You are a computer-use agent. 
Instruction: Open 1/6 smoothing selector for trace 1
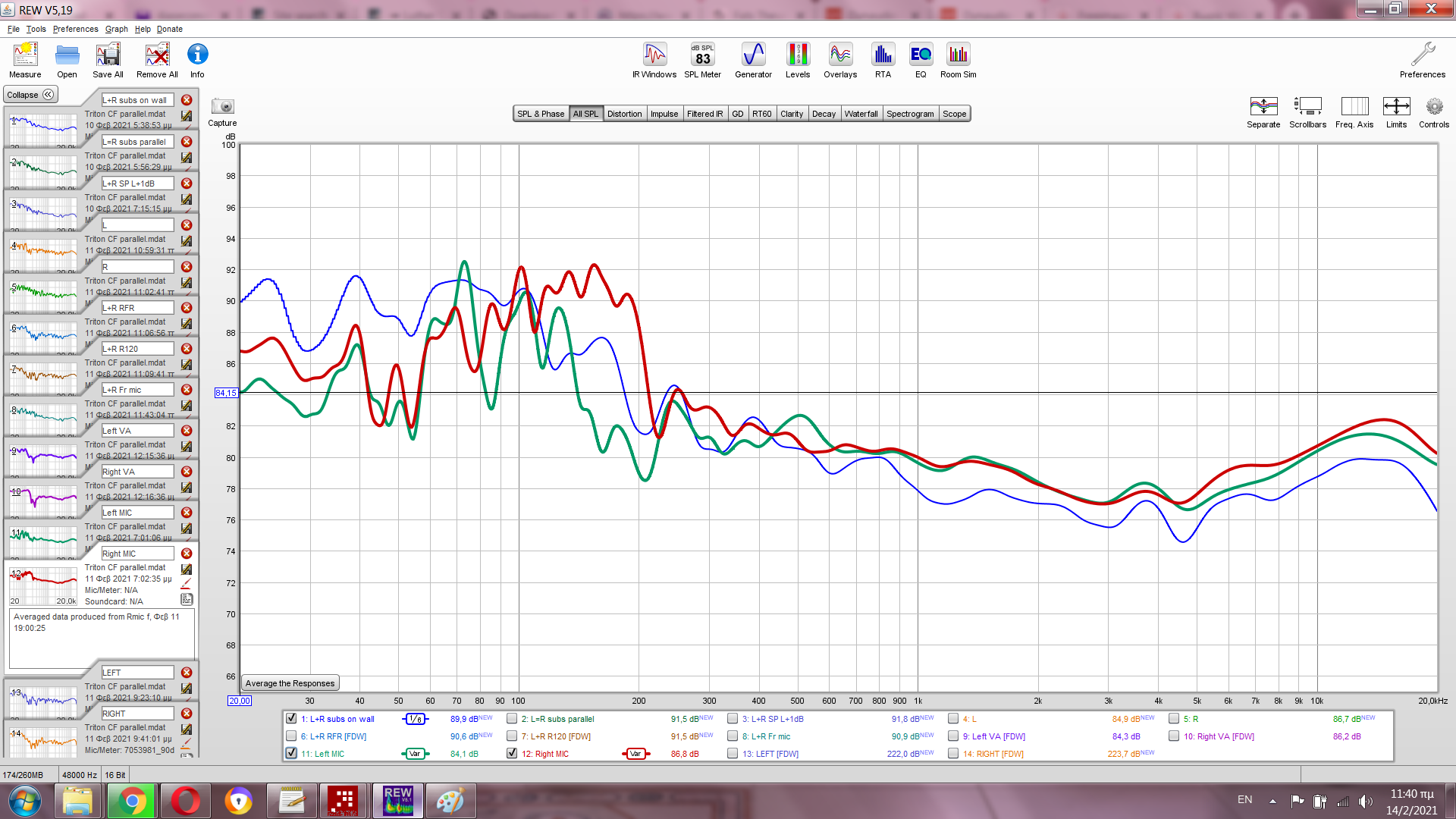pos(416,719)
